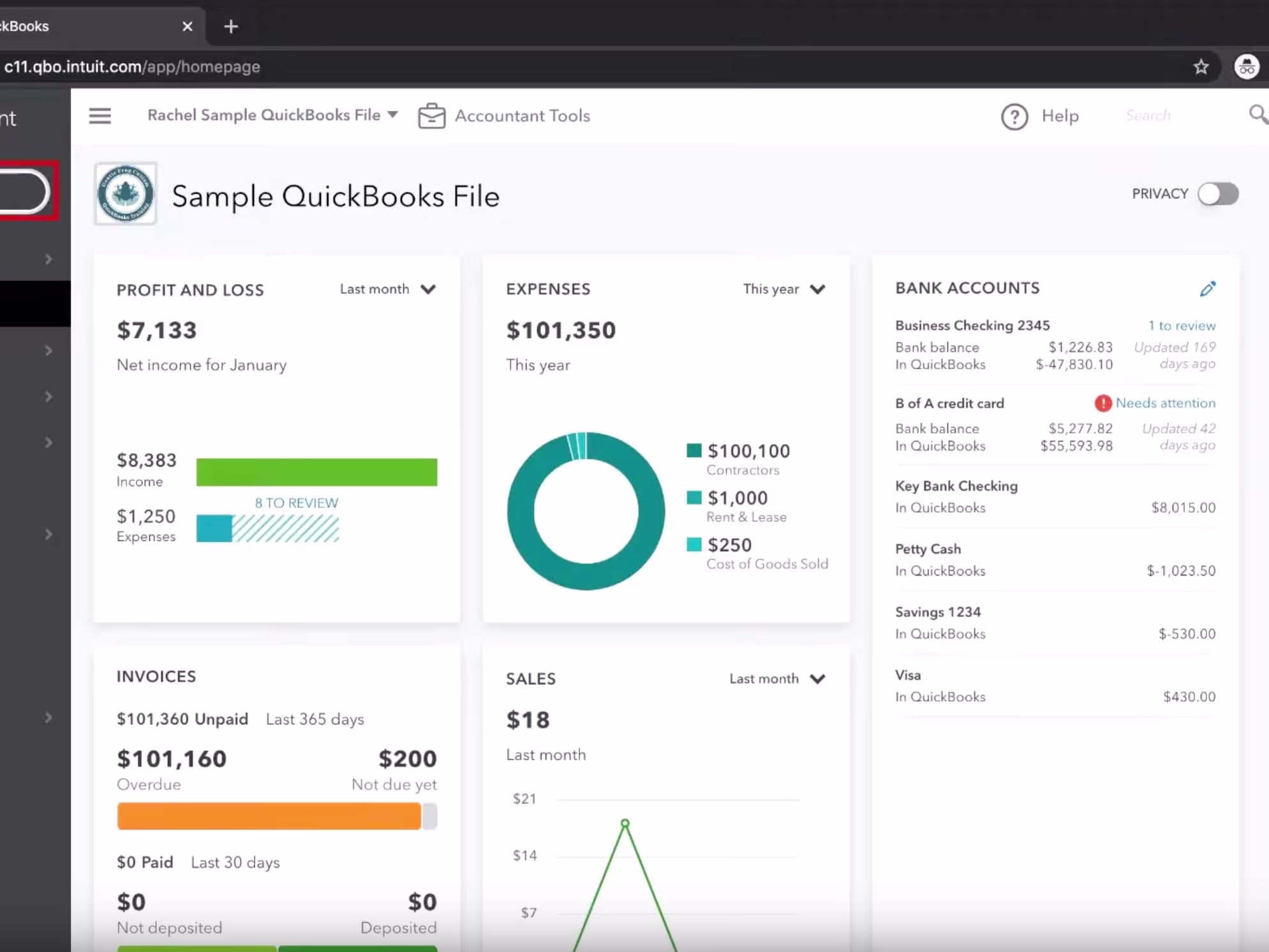The image size is (1269, 952).
Task: Open Expenses This year dropdown
Action: 783,290
